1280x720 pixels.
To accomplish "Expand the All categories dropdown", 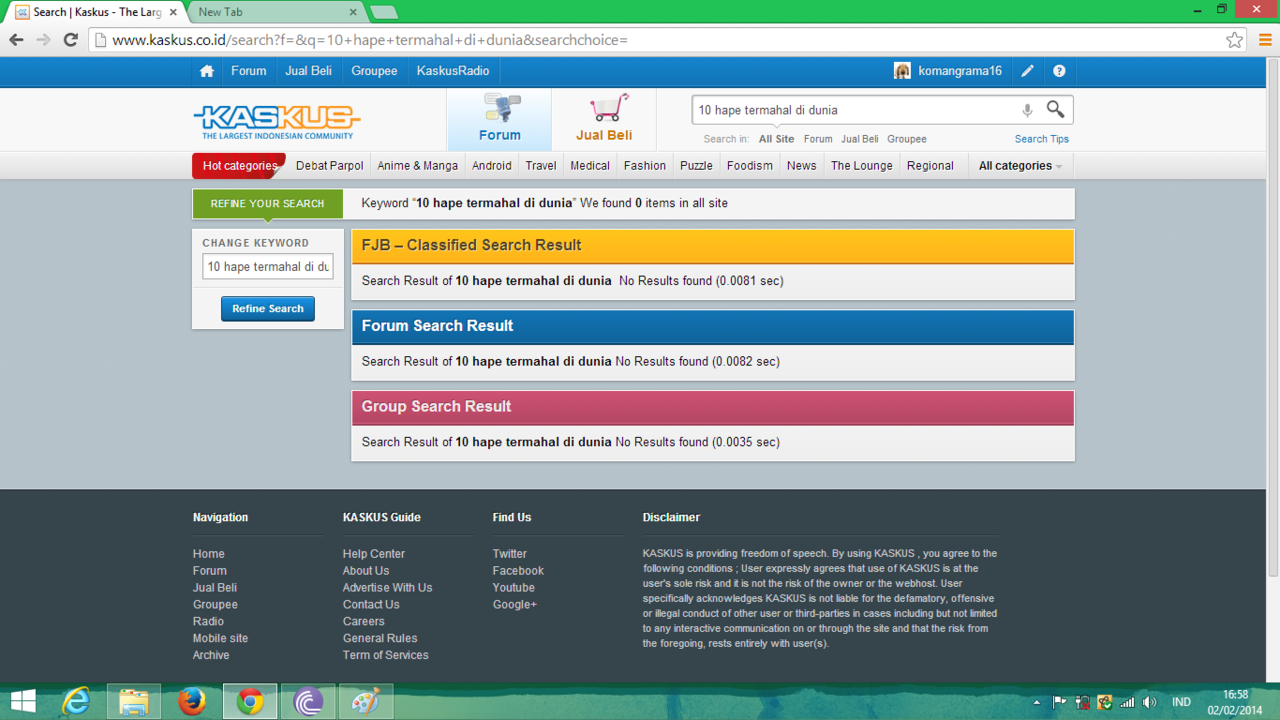I will tap(1020, 166).
